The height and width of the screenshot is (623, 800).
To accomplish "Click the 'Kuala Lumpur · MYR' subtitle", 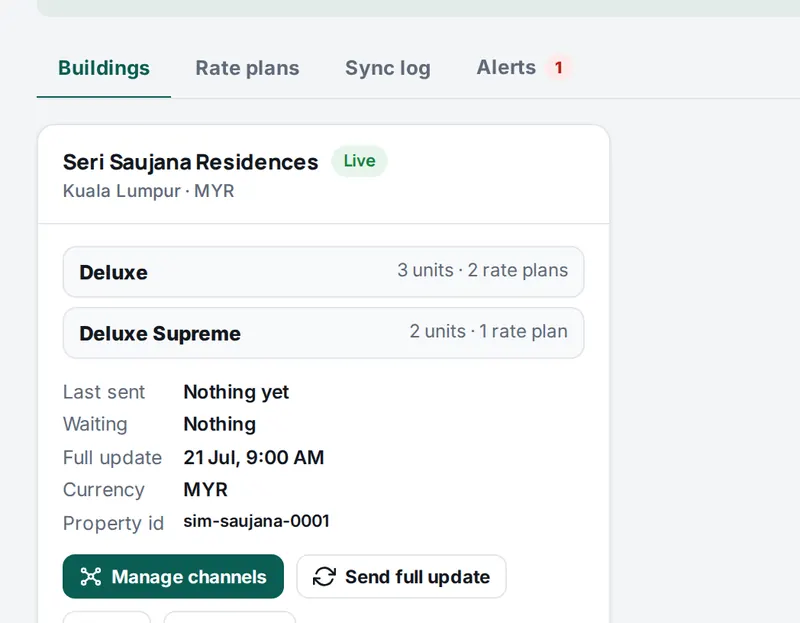I will (148, 191).
